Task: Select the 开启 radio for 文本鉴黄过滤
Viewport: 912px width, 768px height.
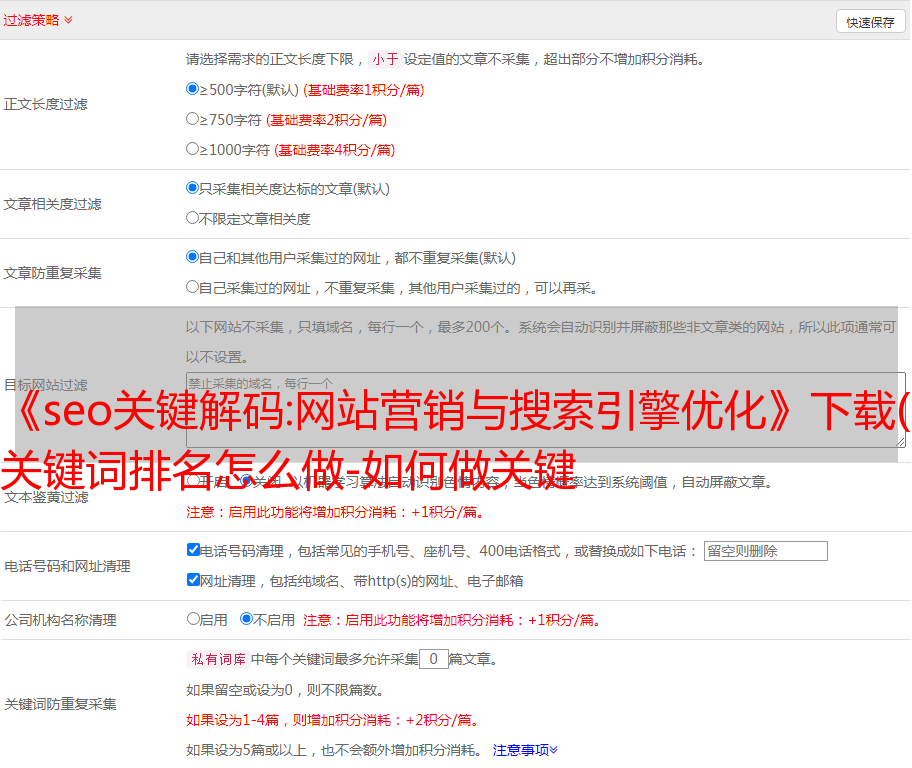Action: tap(193, 481)
